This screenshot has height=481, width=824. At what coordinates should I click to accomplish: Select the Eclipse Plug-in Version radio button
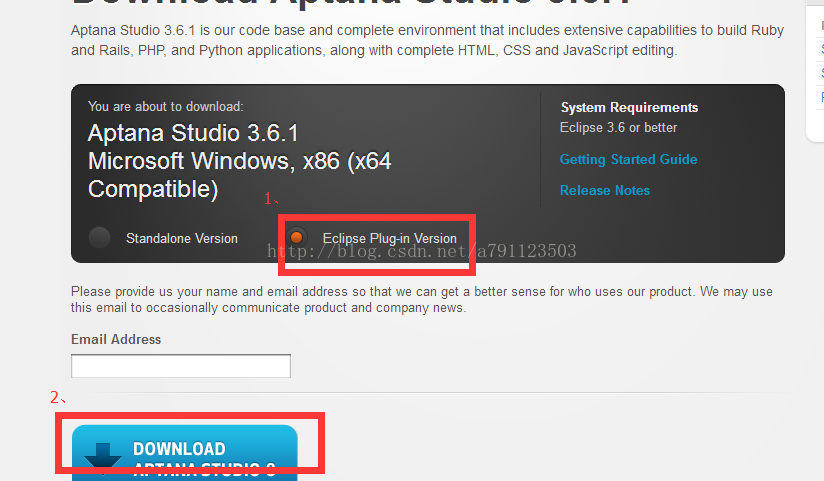point(296,238)
